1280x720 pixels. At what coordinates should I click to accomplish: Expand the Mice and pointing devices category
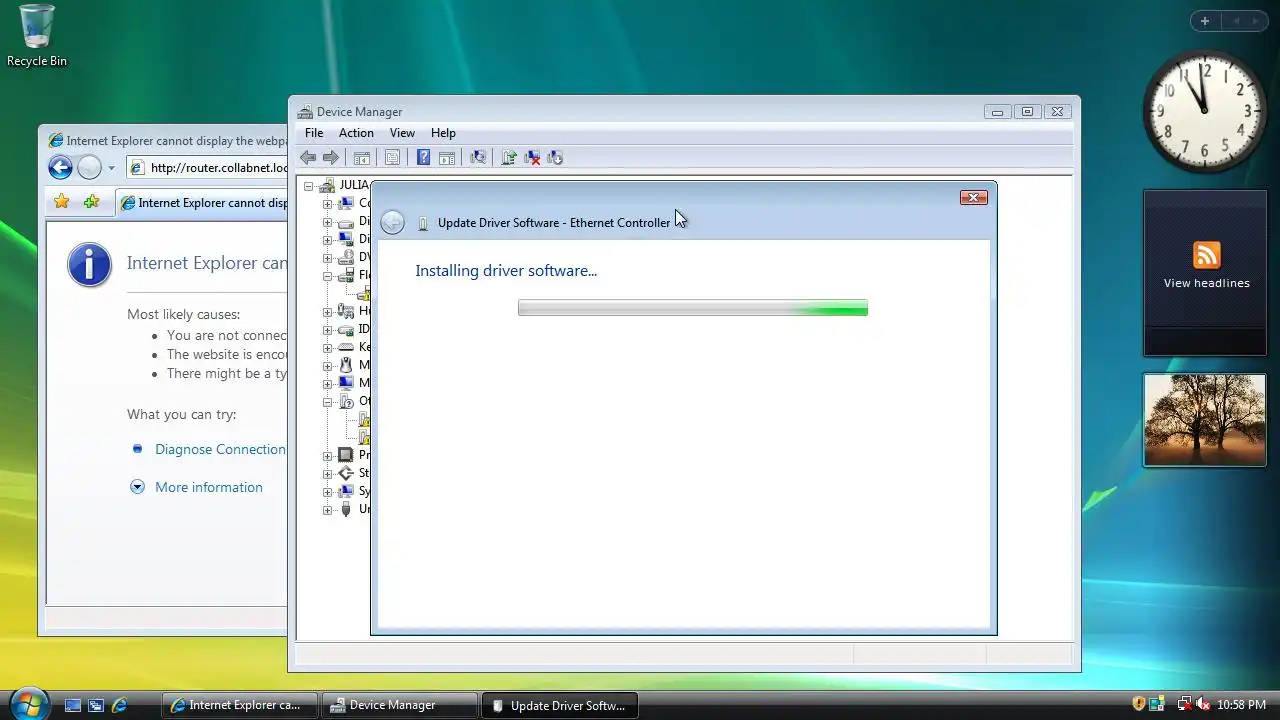pos(327,366)
